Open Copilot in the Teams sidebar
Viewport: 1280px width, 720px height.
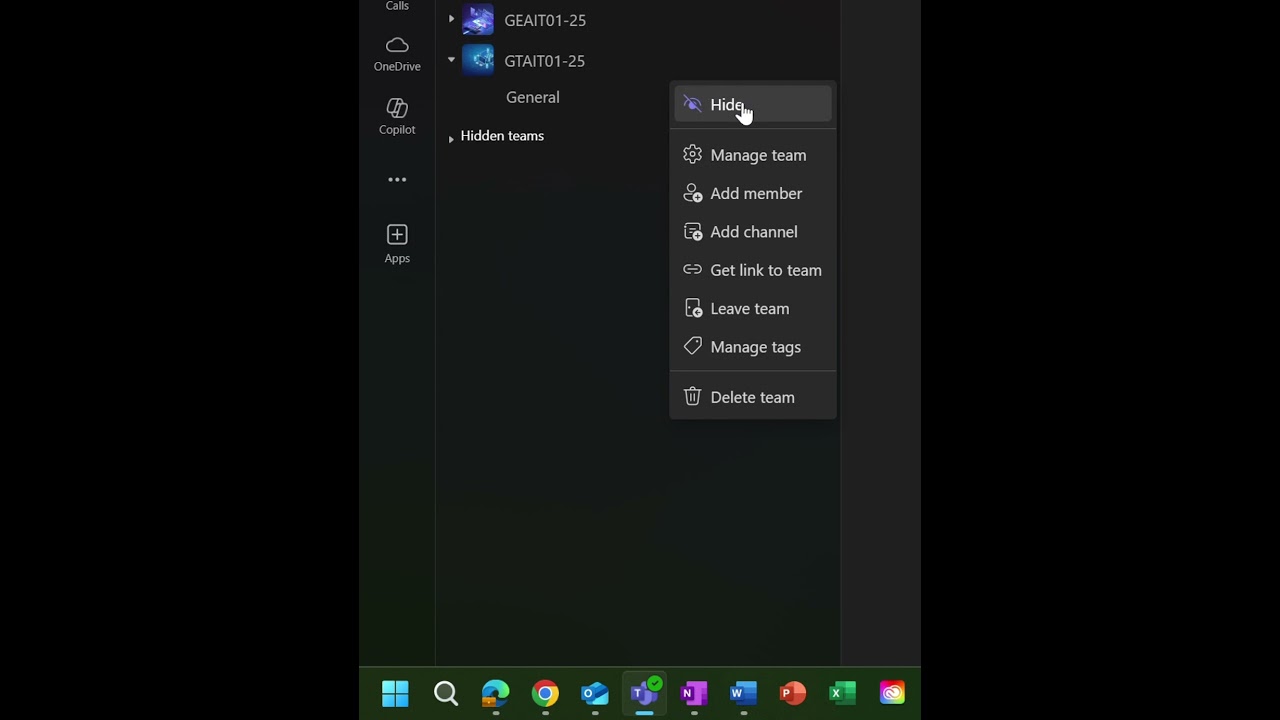(x=397, y=116)
